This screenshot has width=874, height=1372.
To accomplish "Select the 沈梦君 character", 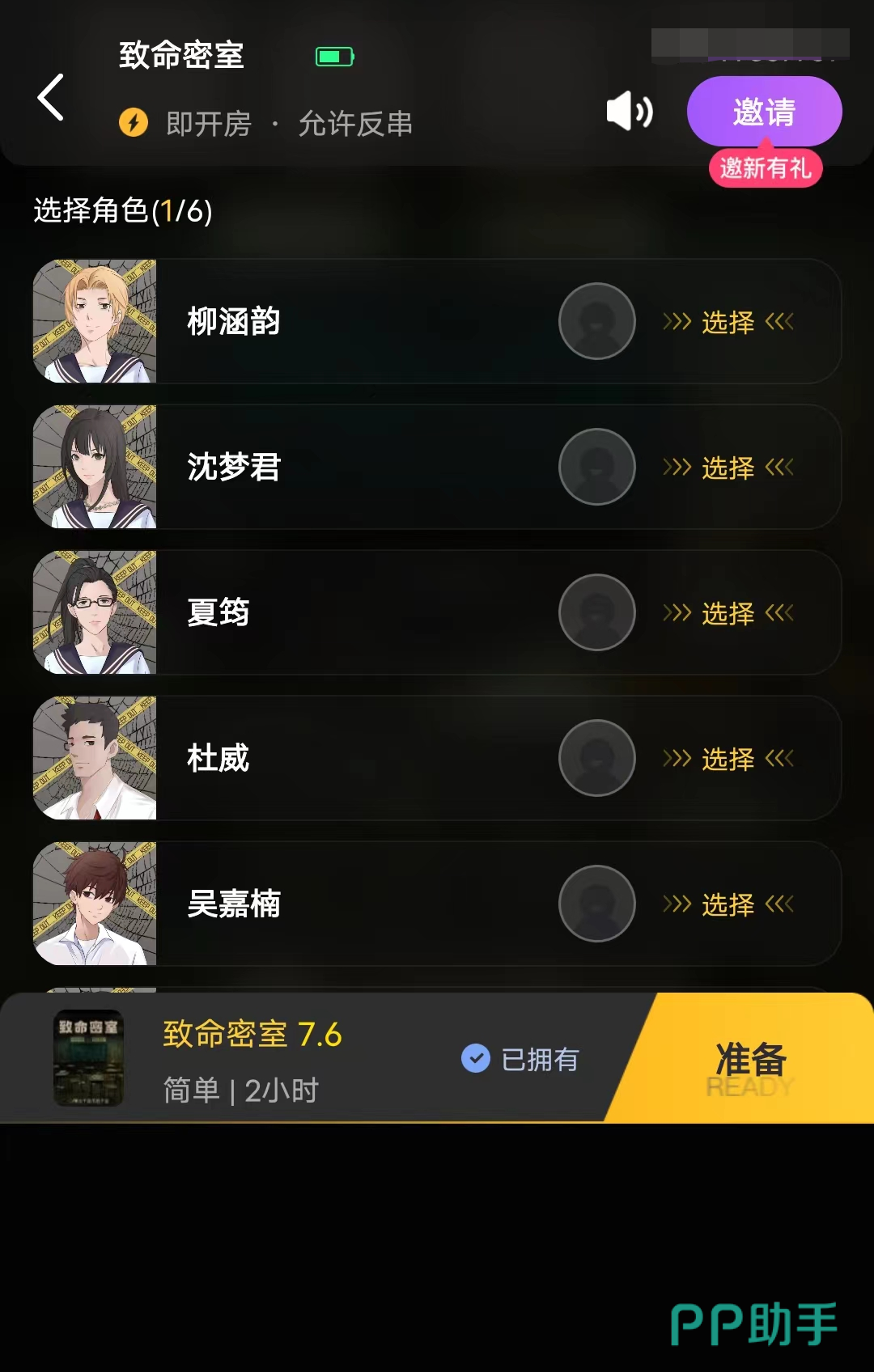I will [728, 468].
